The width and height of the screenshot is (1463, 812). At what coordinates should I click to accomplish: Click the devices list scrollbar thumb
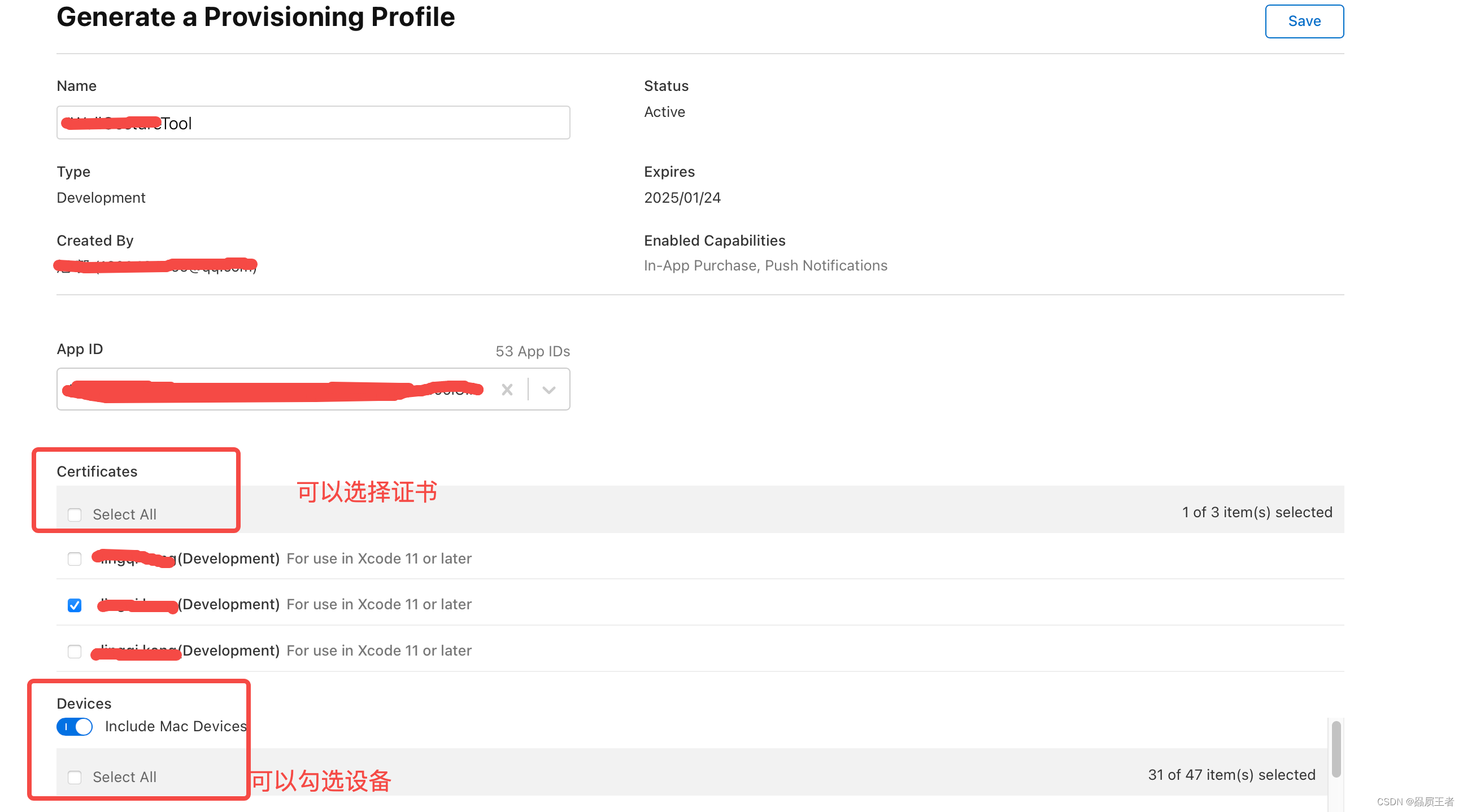(x=1336, y=748)
